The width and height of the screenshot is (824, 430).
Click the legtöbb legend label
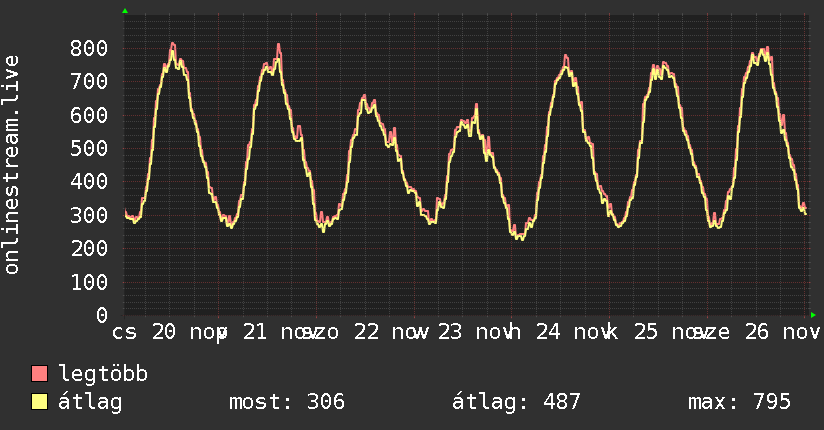(103, 374)
